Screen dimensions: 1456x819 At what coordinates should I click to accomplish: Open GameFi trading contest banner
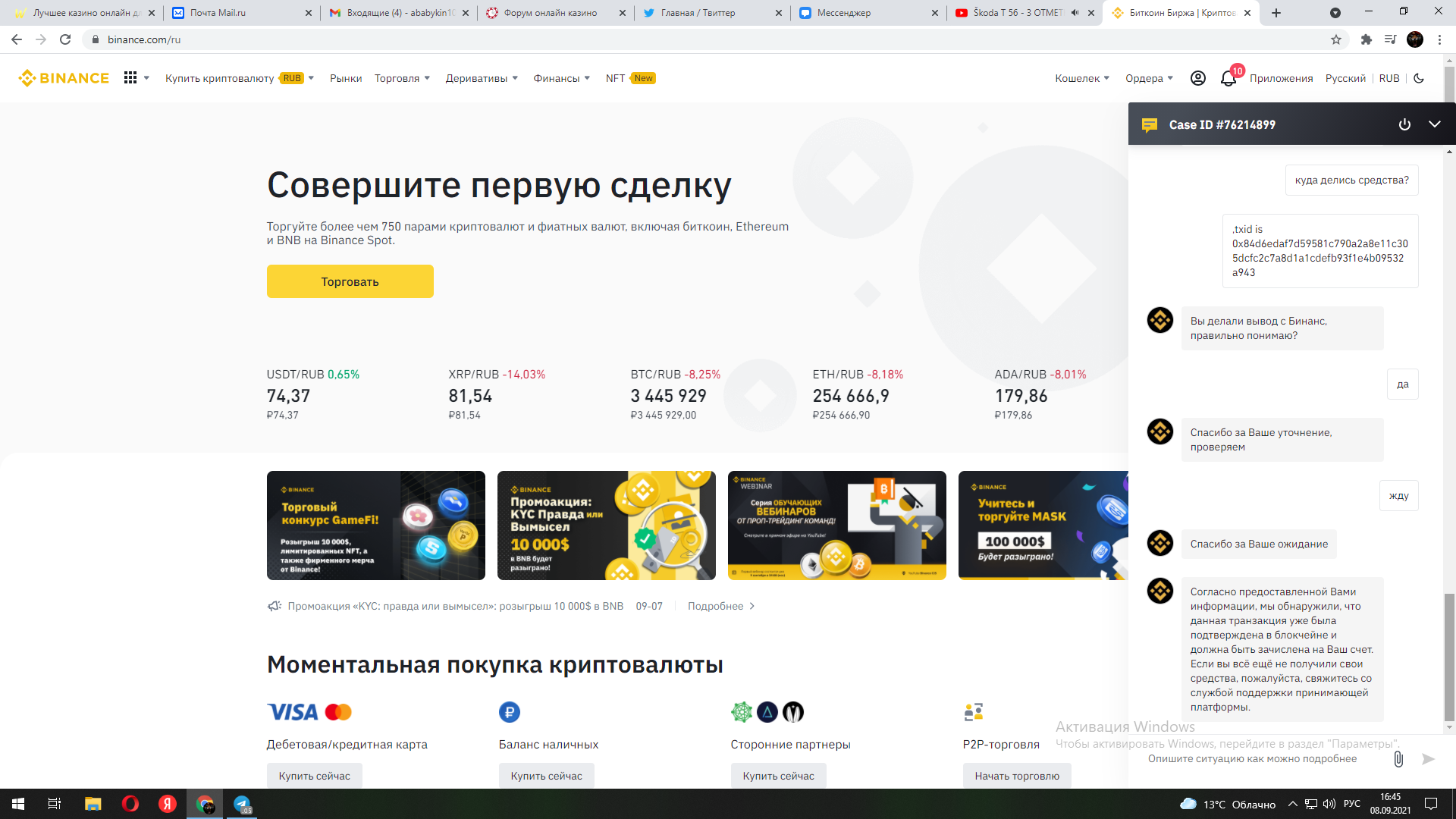click(x=376, y=526)
